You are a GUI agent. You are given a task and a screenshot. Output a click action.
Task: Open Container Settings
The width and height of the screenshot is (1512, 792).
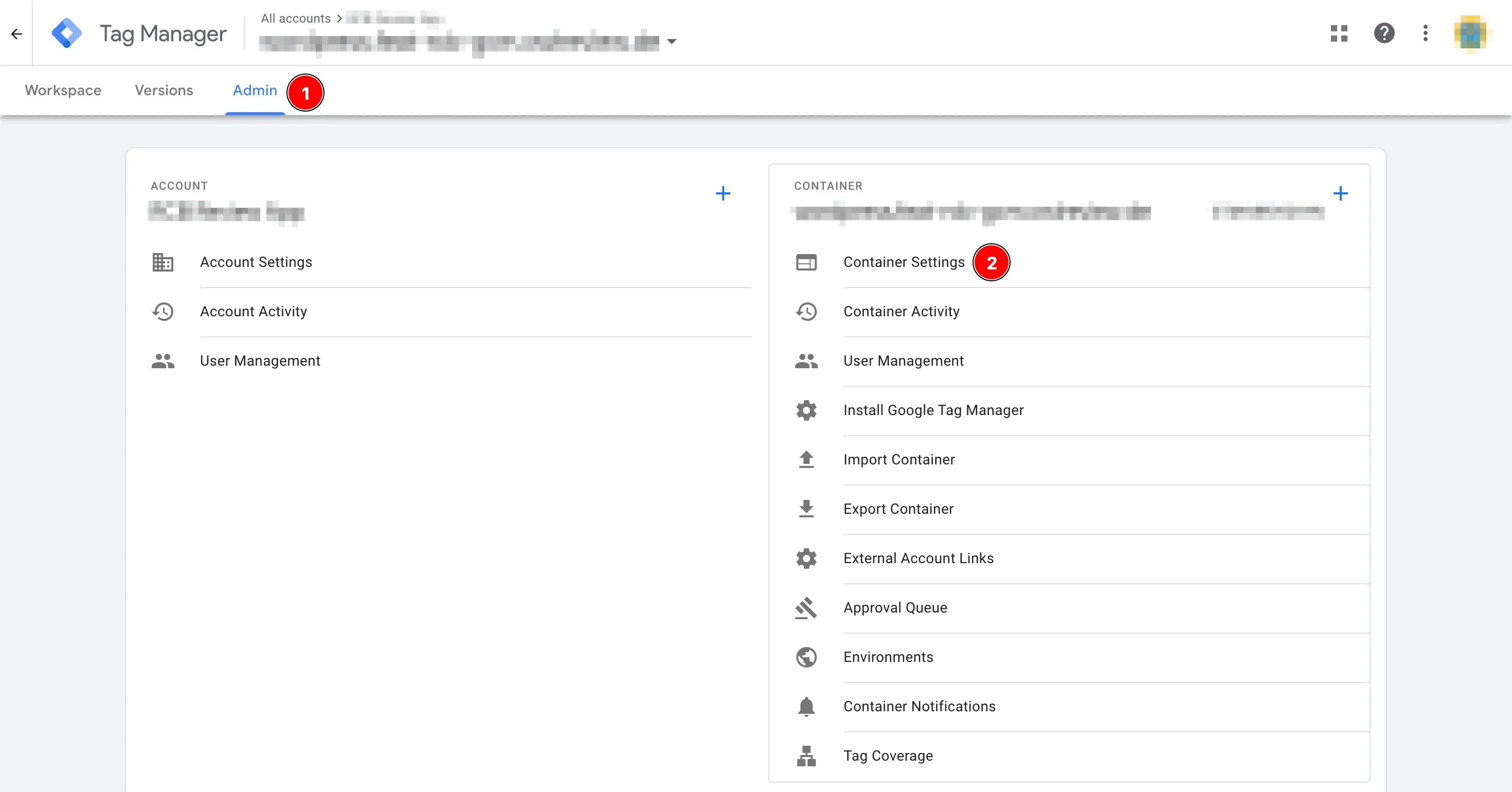click(x=903, y=262)
